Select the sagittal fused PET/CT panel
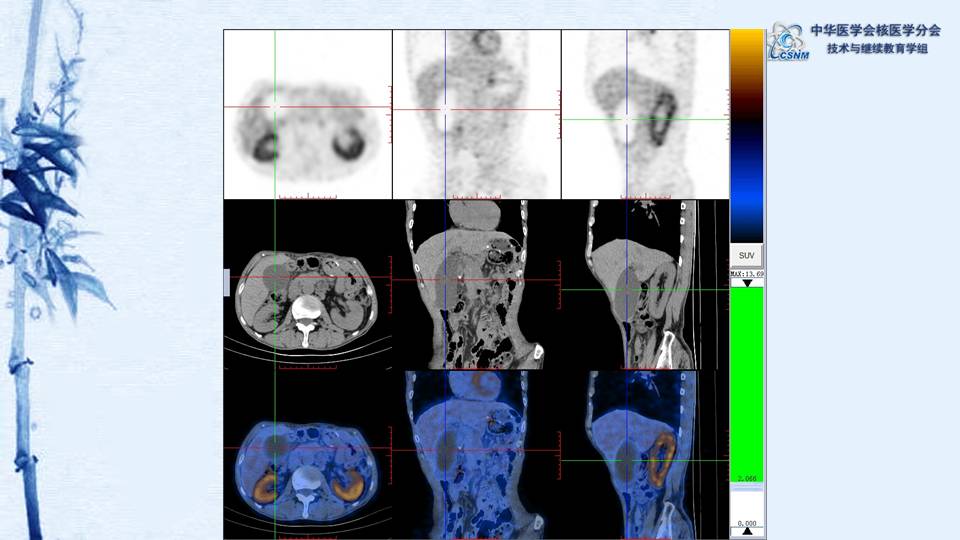The width and height of the screenshot is (960, 540). pos(645,455)
